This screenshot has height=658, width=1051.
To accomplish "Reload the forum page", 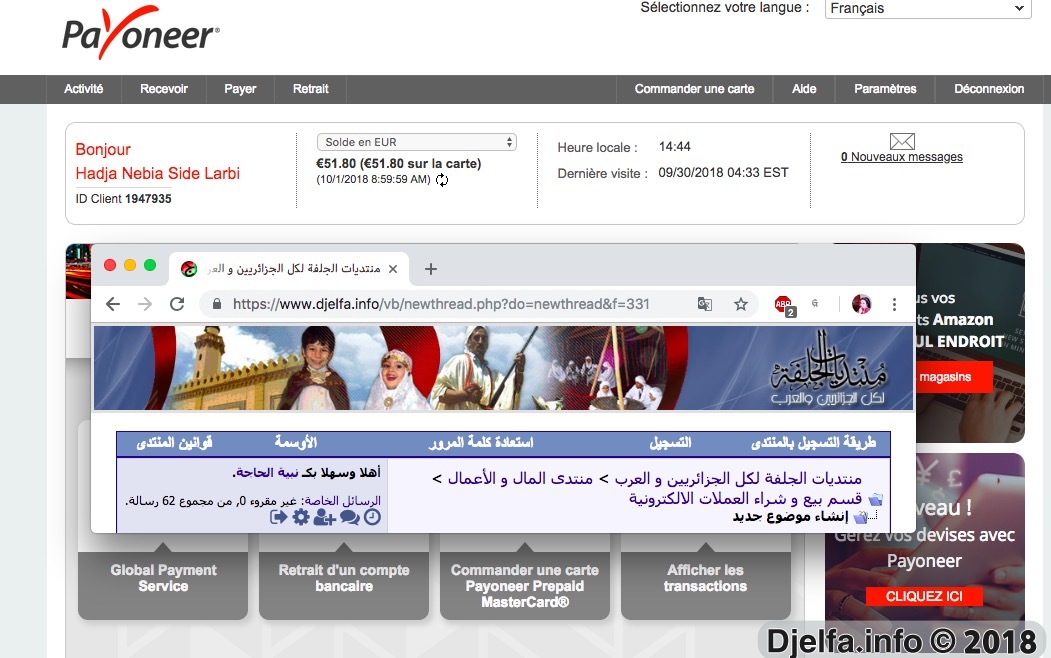I will [177, 304].
